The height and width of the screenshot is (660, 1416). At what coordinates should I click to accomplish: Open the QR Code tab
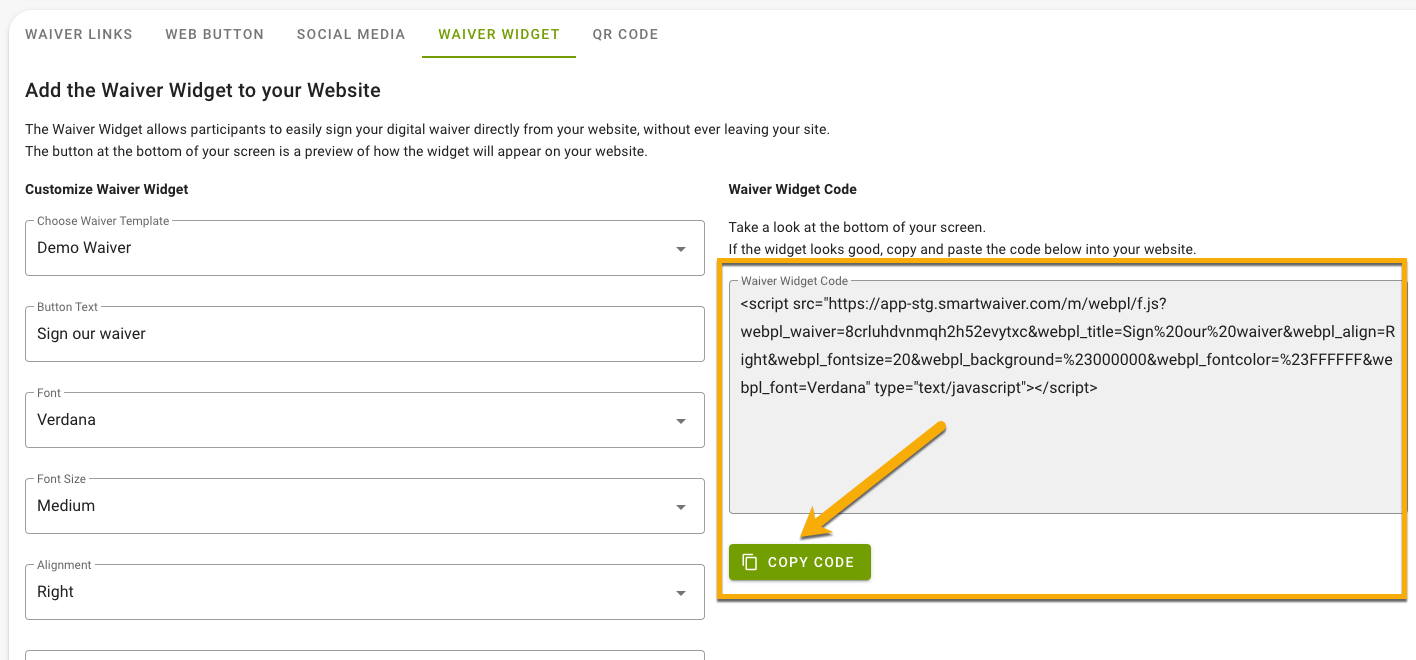click(625, 34)
